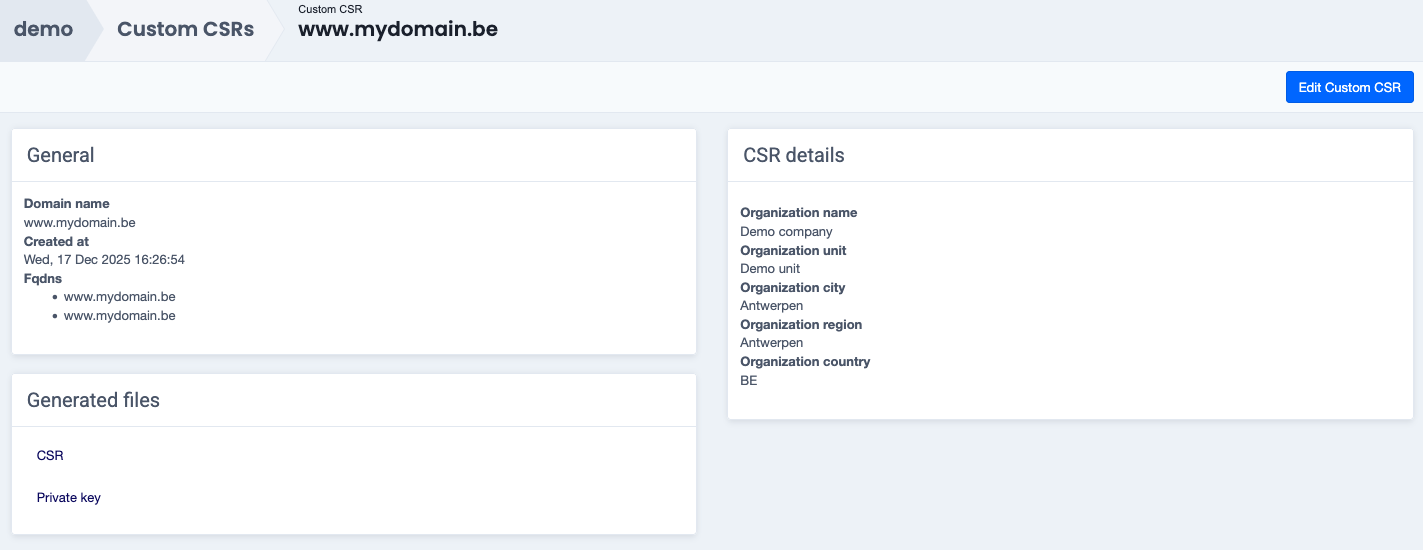Viewport: 1423px width, 550px height.
Task: Click the small Custom CSR label above the title
Action: [x=330, y=9]
